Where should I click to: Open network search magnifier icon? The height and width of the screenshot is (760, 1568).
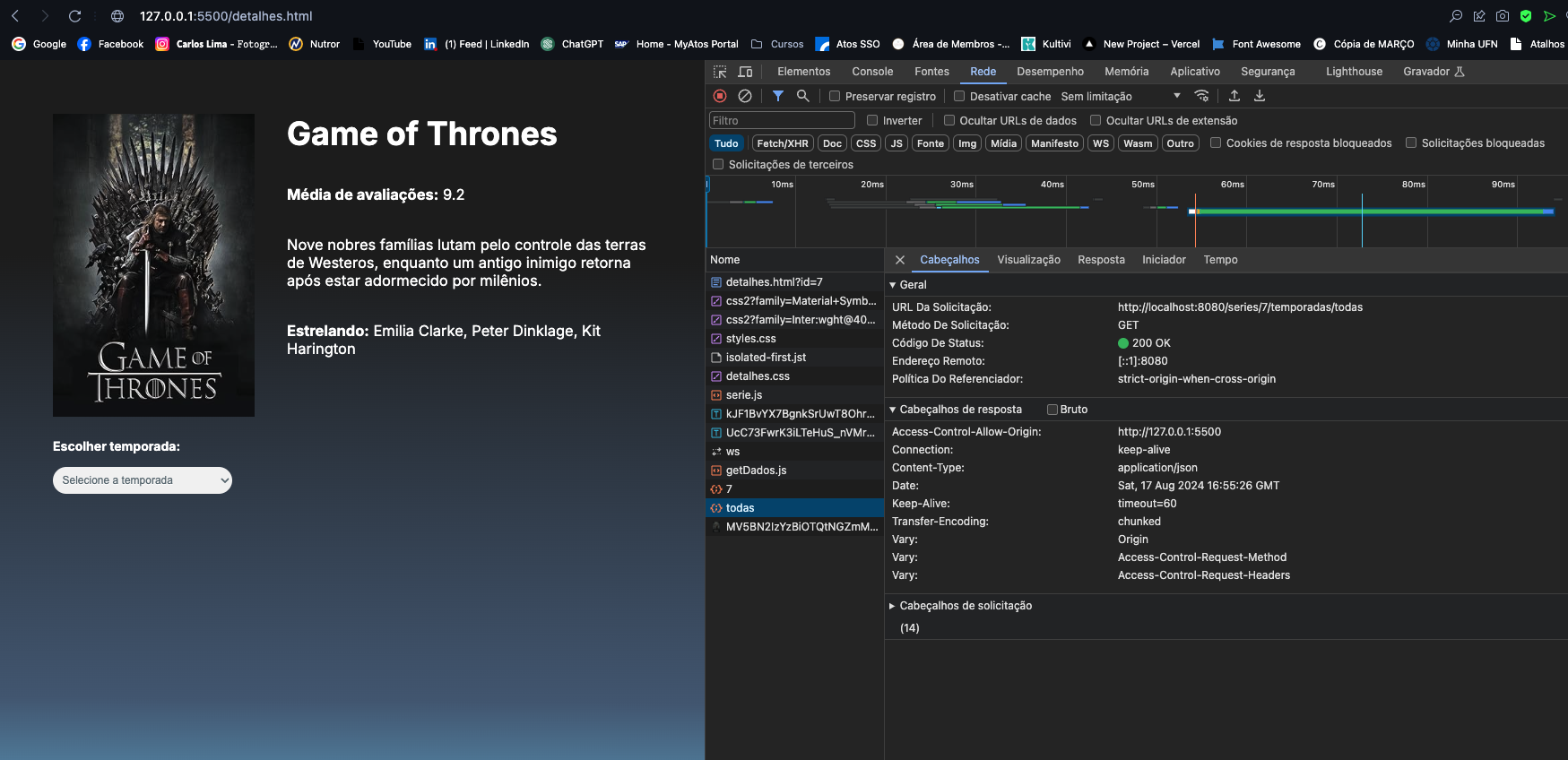[803, 96]
